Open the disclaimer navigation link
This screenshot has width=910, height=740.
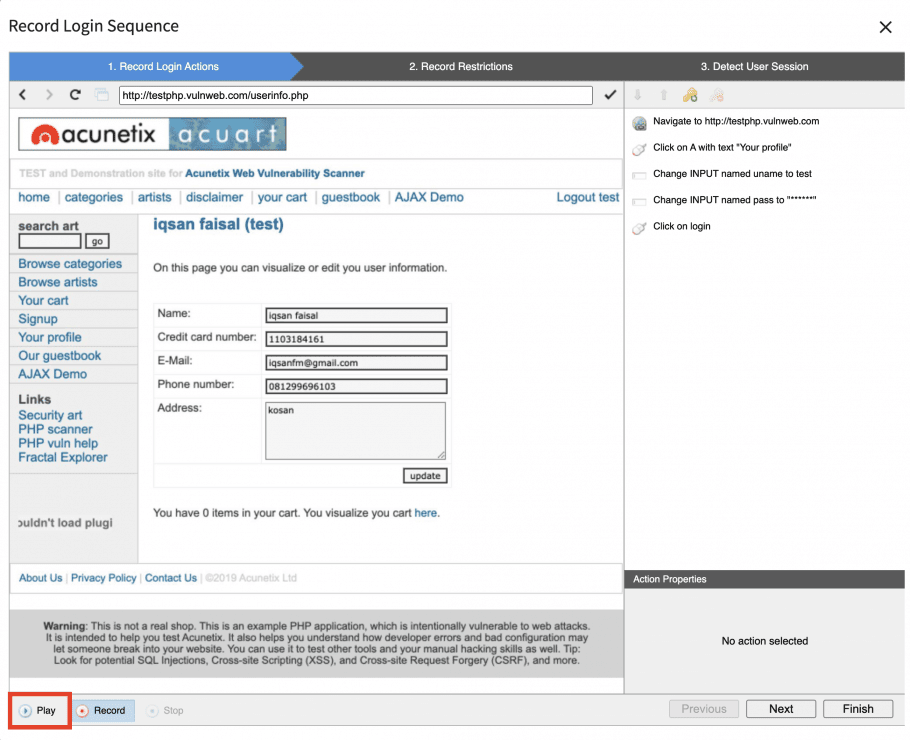pyautogui.click(x=214, y=197)
